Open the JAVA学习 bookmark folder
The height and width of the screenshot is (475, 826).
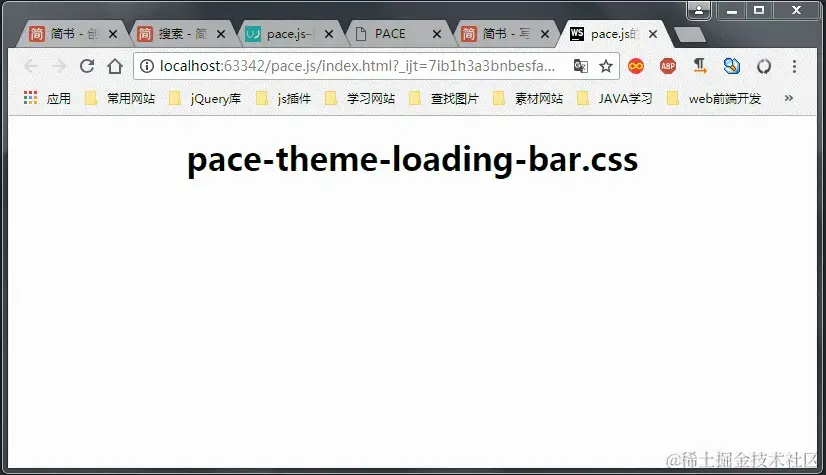pyautogui.click(x=615, y=98)
